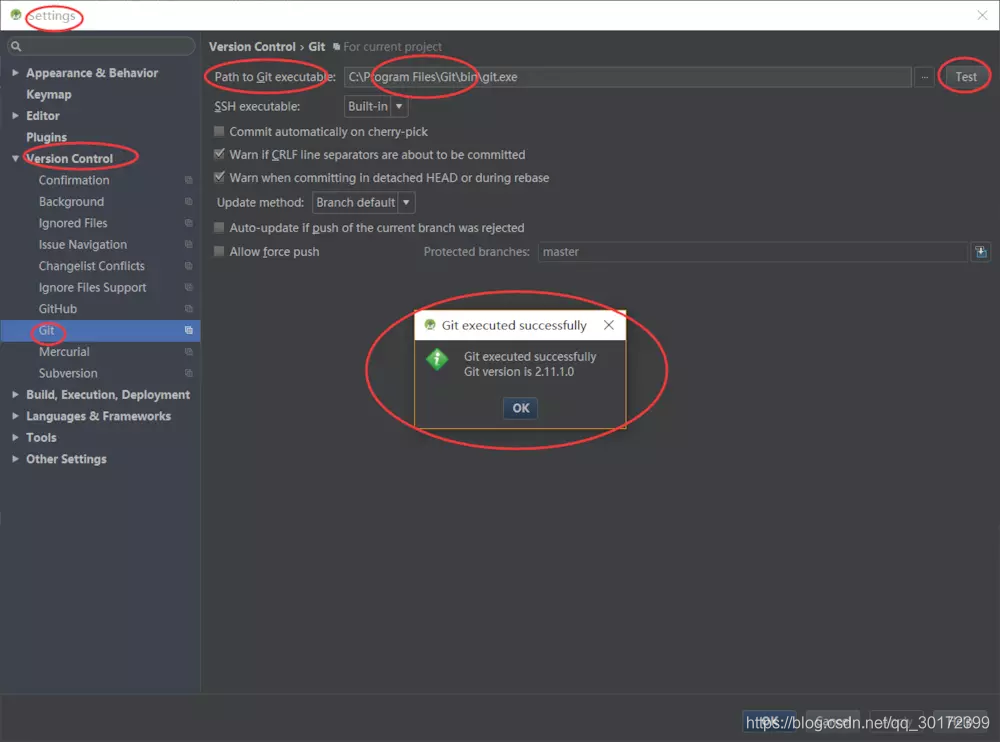Viewport: 1000px width, 742px height.
Task: Click the project-level icon beside Issue Navigation
Action: click(188, 244)
